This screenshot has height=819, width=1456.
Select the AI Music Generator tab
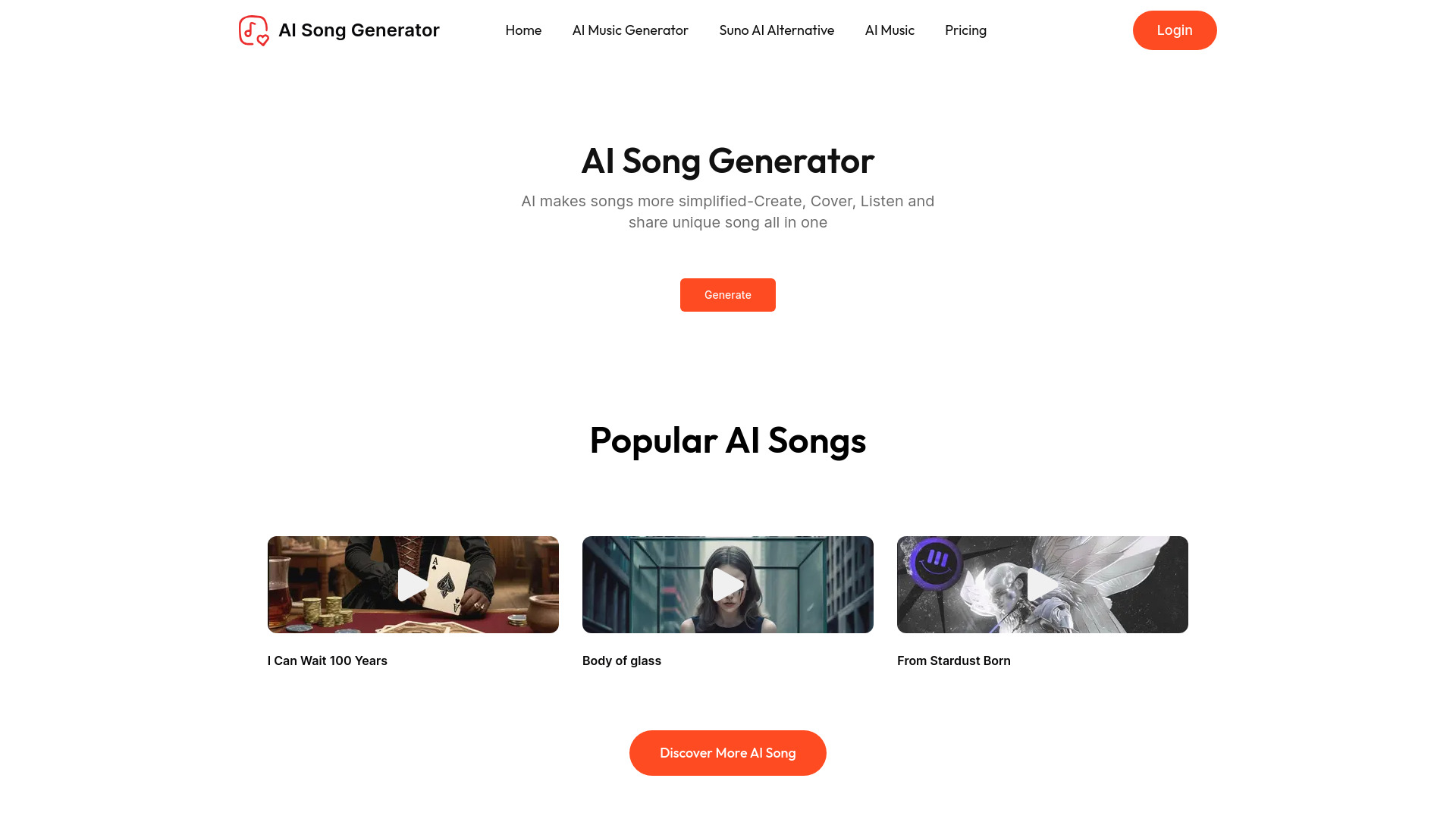[x=630, y=30]
